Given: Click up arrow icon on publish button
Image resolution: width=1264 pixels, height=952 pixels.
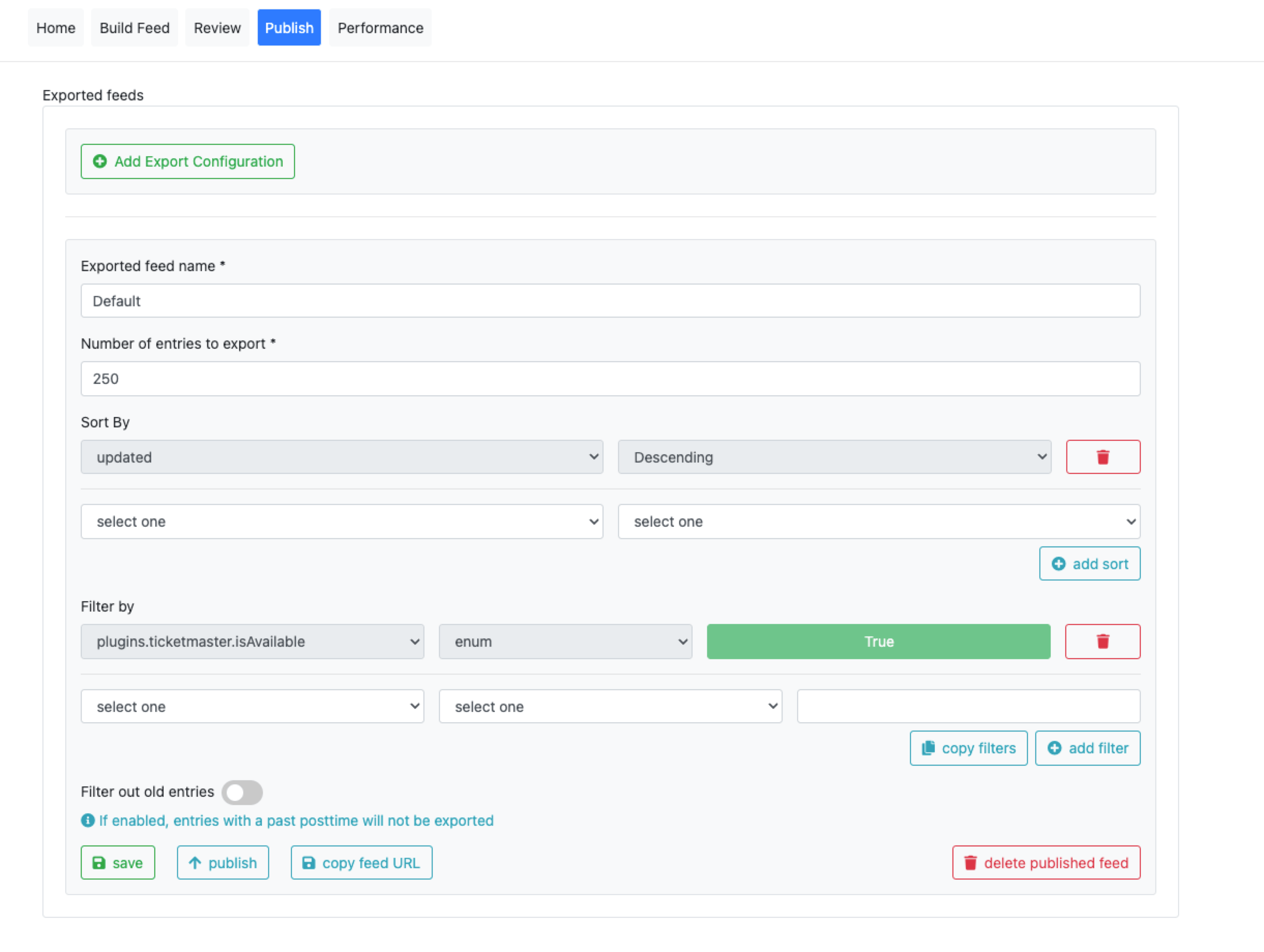Looking at the screenshot, I should point(195,862).
